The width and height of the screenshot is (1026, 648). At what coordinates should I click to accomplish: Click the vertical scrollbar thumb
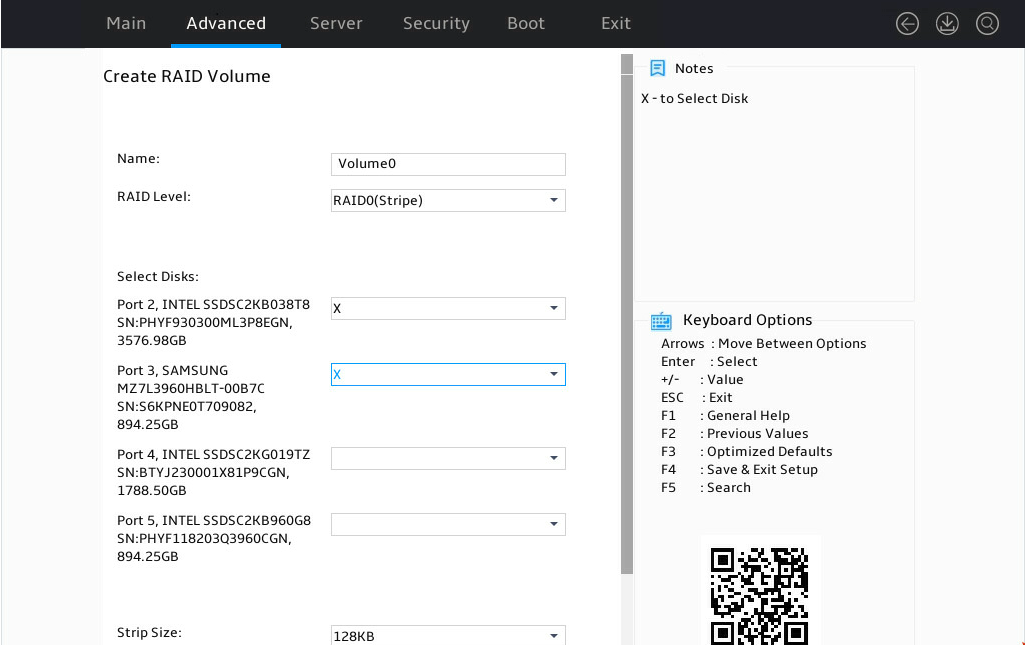tap(627, 324)
